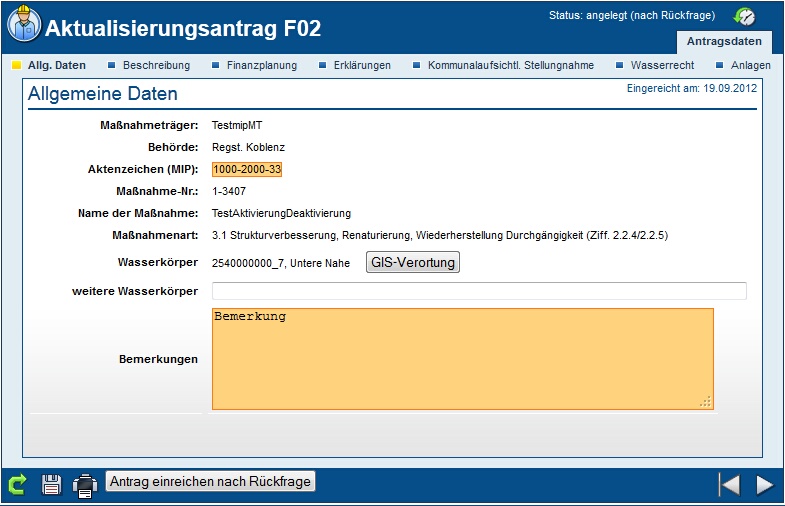Open the Anlagen section
Screen dimensions: 785x506
click(x=743, y=65)
